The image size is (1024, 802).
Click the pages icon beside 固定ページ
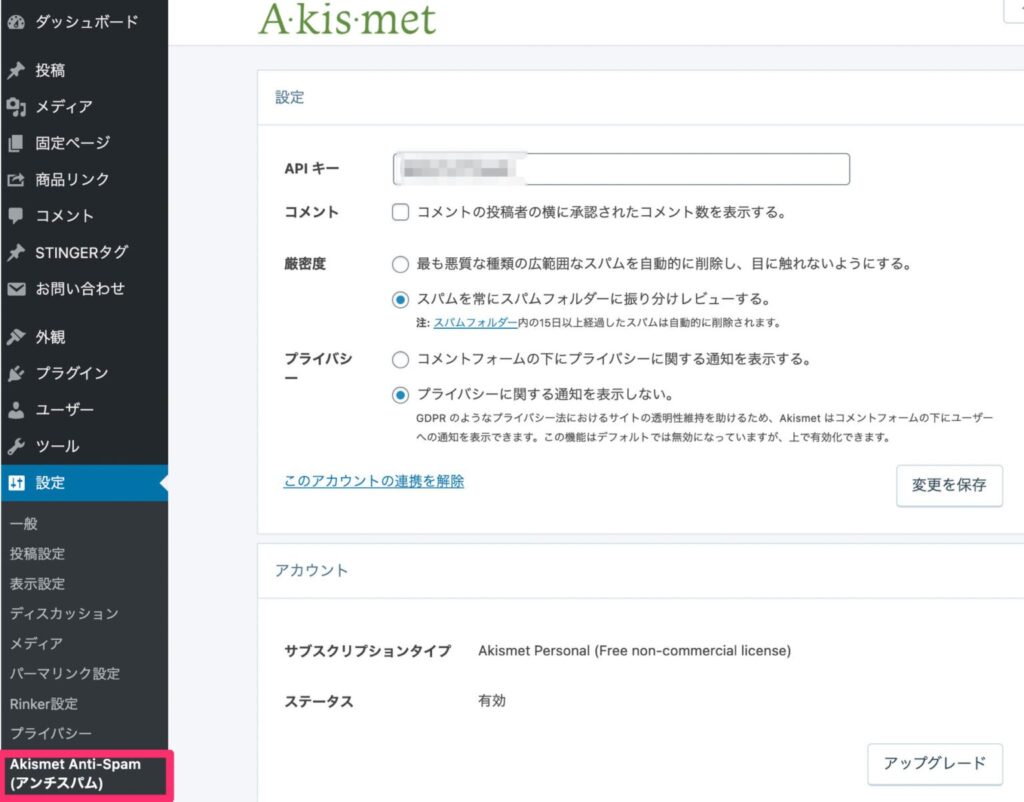pyautogui.click(x=16, y=143)
